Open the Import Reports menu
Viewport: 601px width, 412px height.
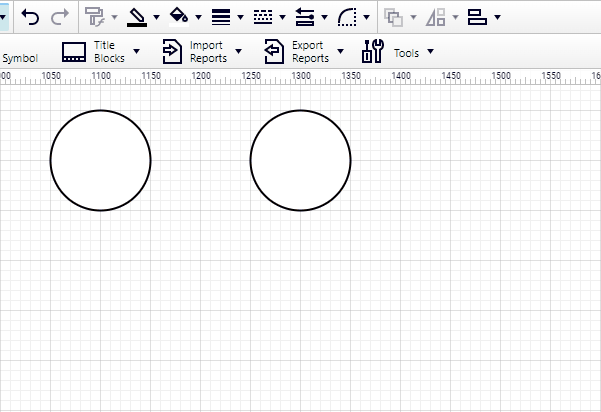tap(200, 52)
